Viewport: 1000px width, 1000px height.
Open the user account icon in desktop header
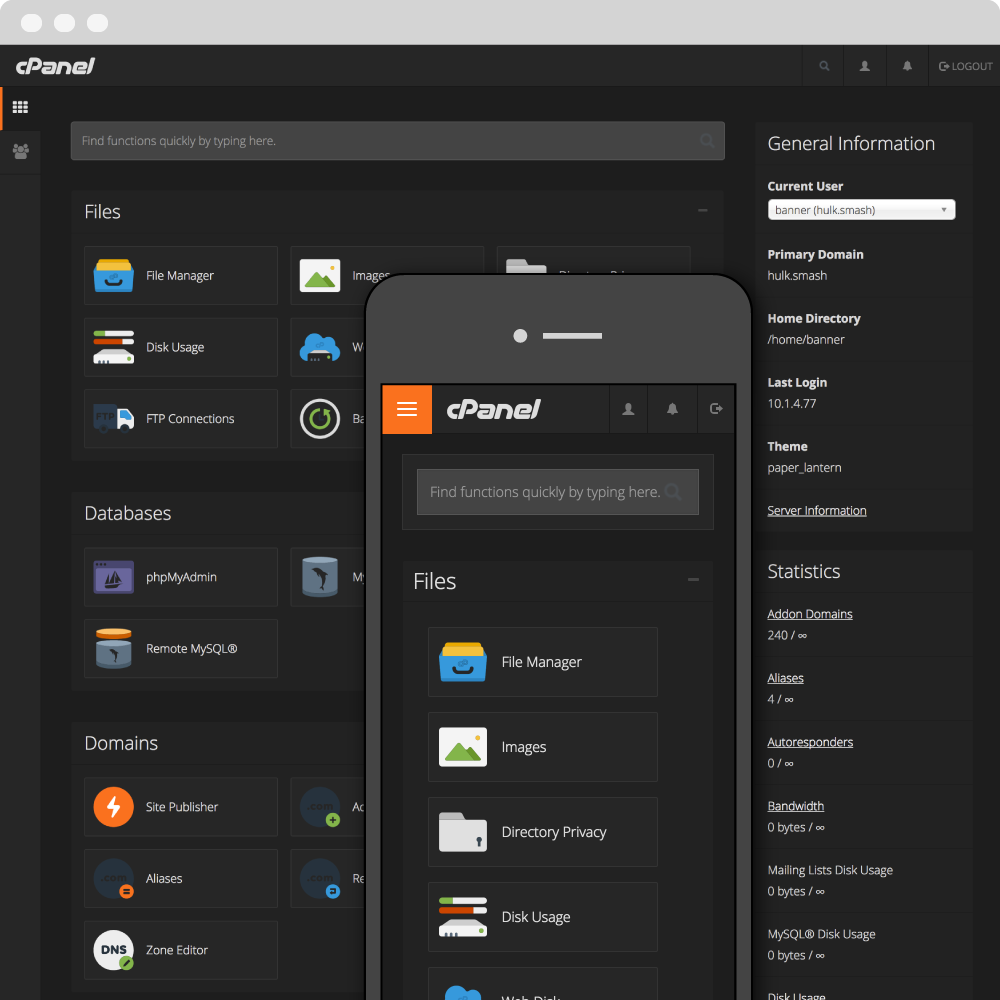pos(865,66)
